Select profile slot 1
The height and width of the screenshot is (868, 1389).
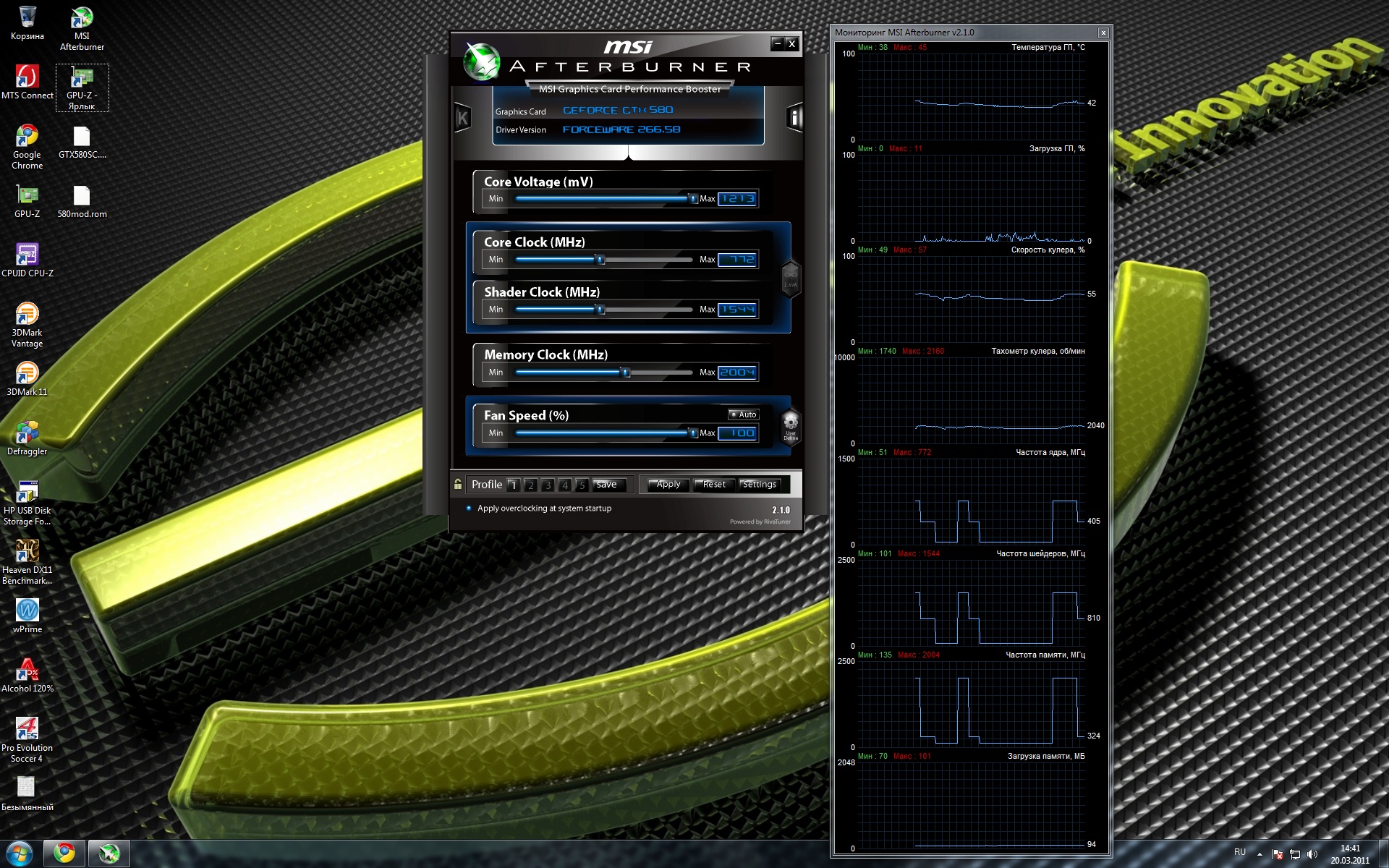[513, 485]
